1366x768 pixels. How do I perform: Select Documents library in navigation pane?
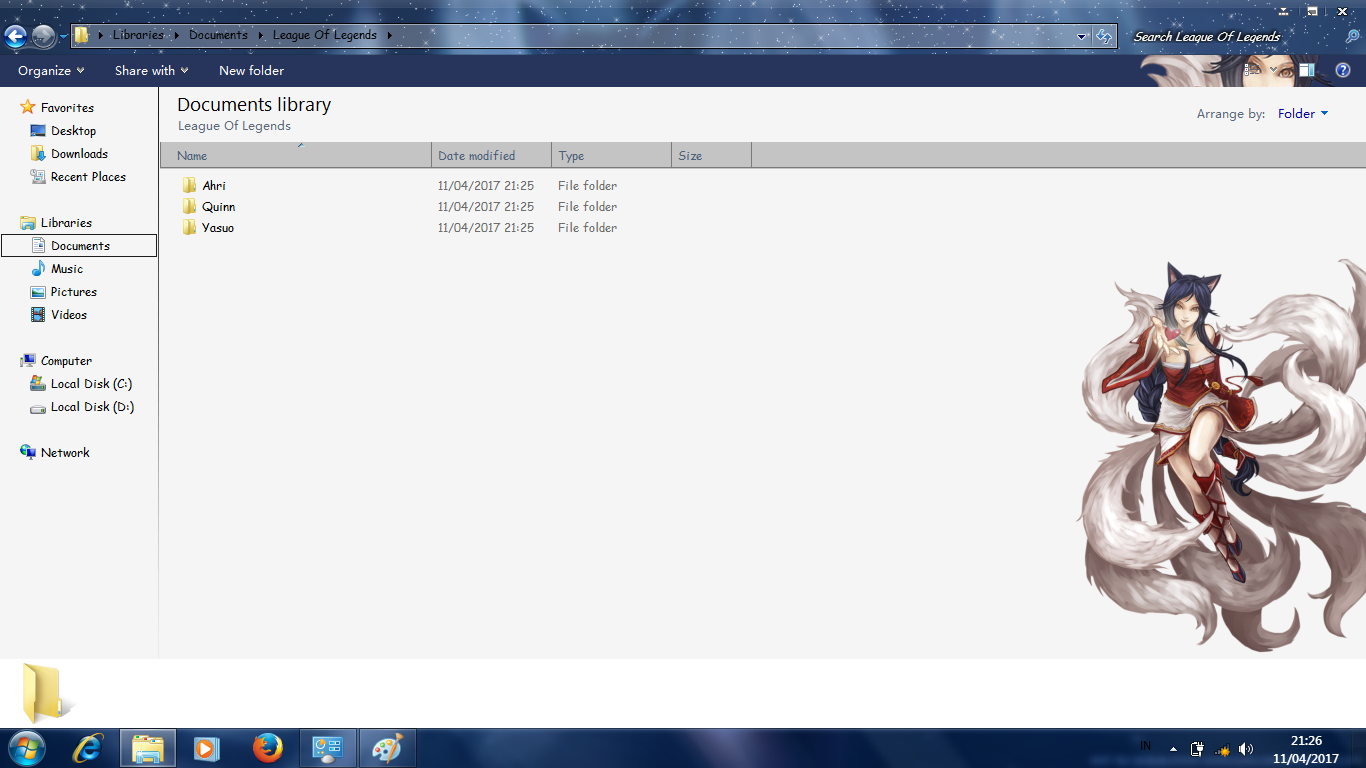(80, 246)
